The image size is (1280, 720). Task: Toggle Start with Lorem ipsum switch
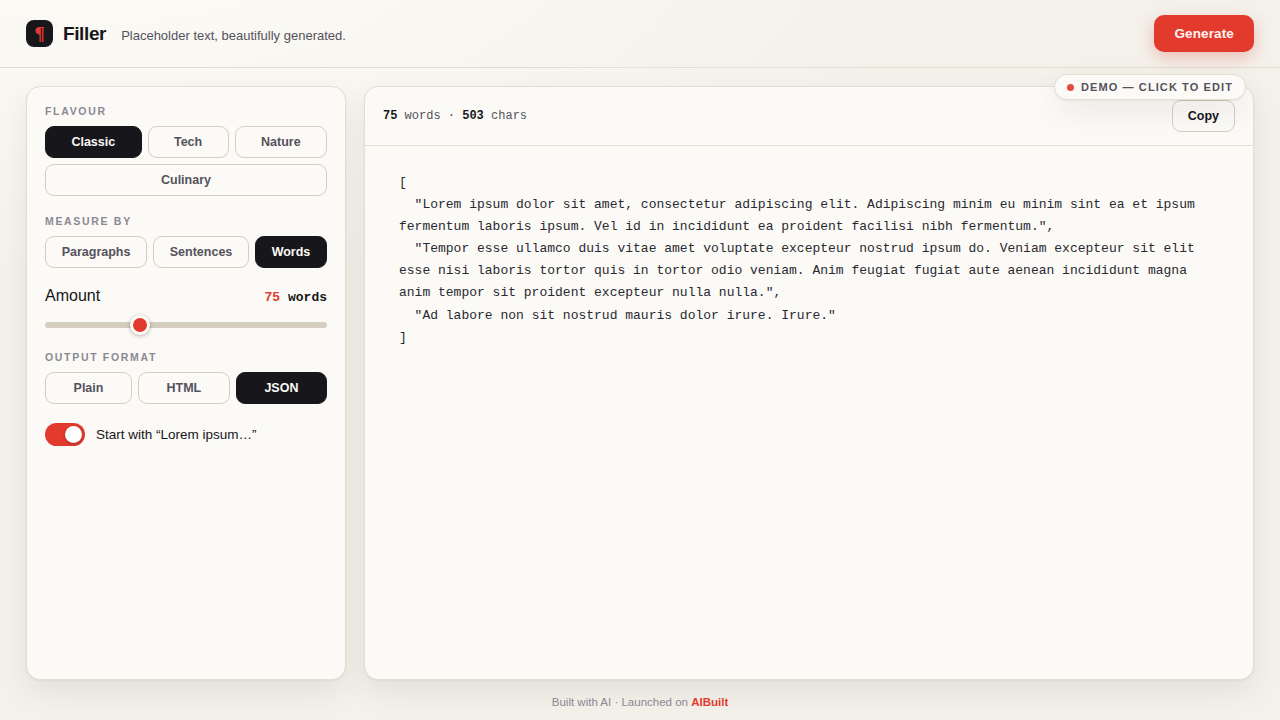(x=65, y=434)
